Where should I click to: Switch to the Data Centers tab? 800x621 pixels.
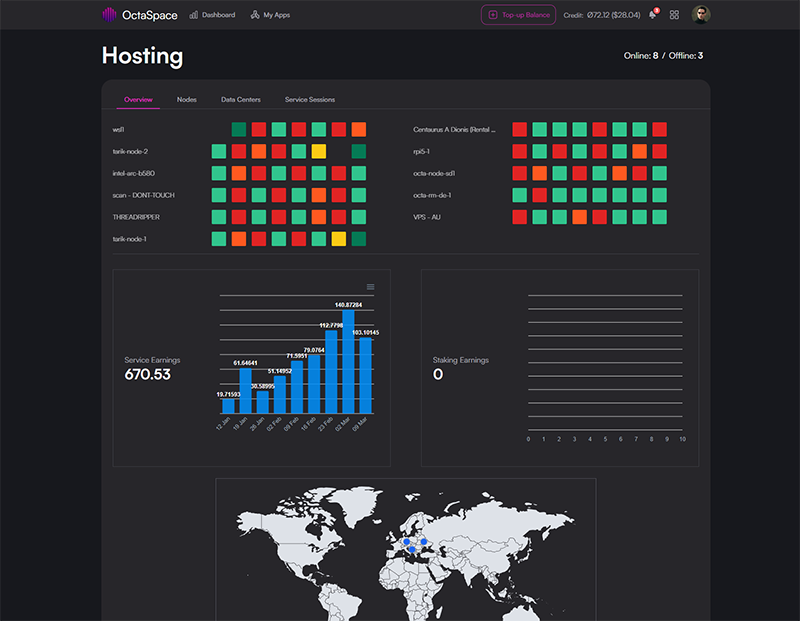point(241,100)
